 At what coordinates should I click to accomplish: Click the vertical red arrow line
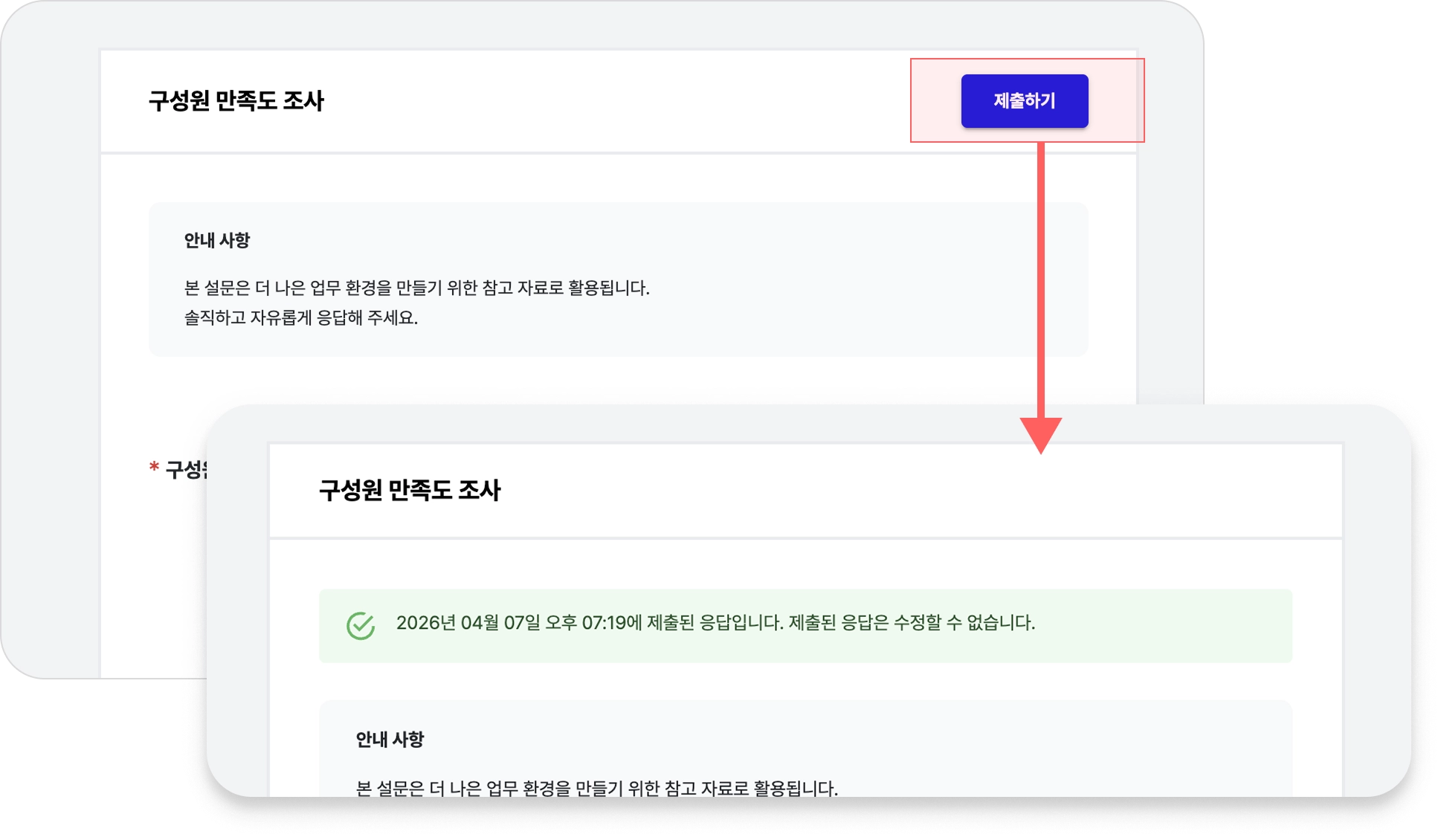click(x=1040, y=282)
